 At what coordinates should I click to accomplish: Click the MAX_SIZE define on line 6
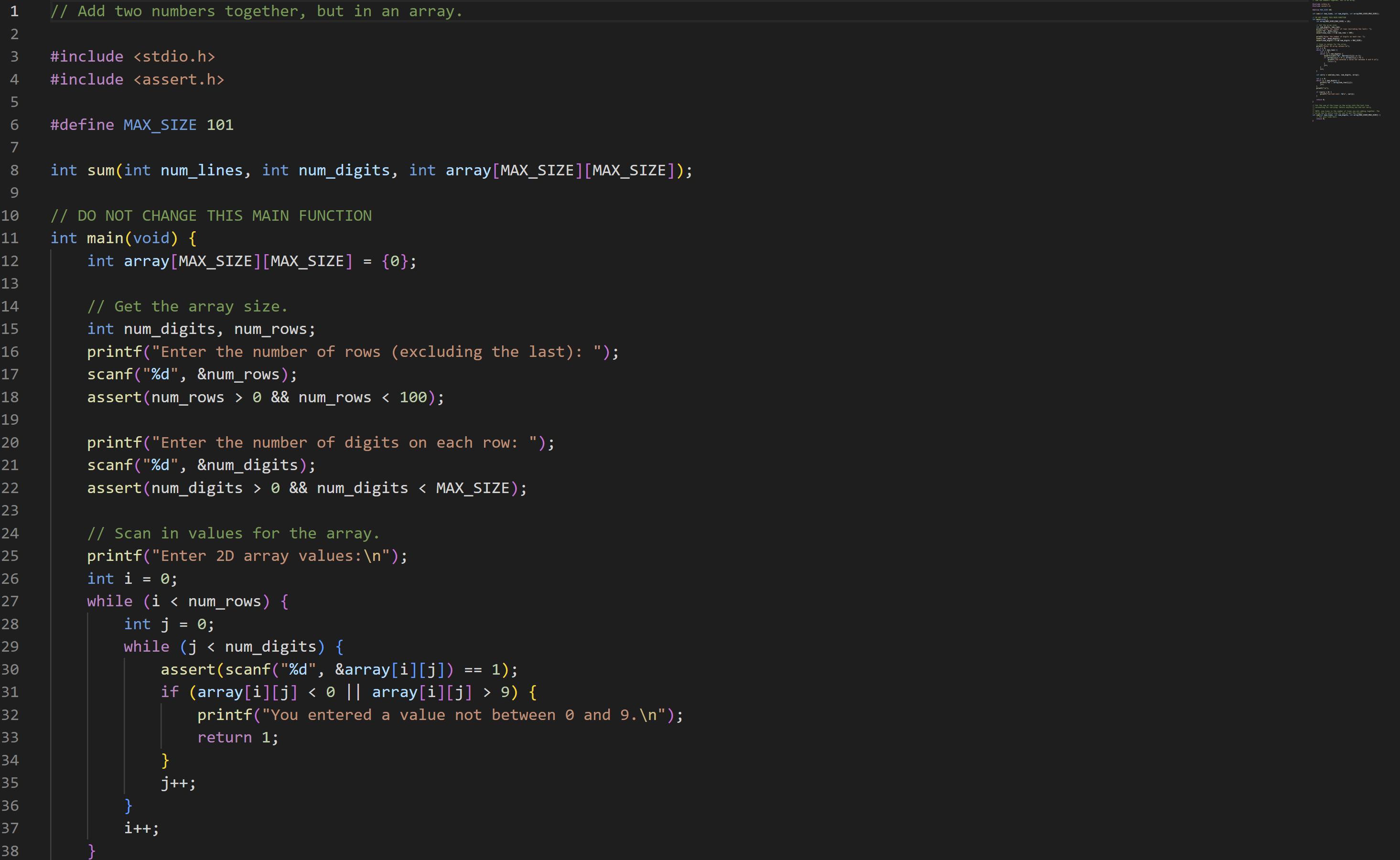(160, 125)
